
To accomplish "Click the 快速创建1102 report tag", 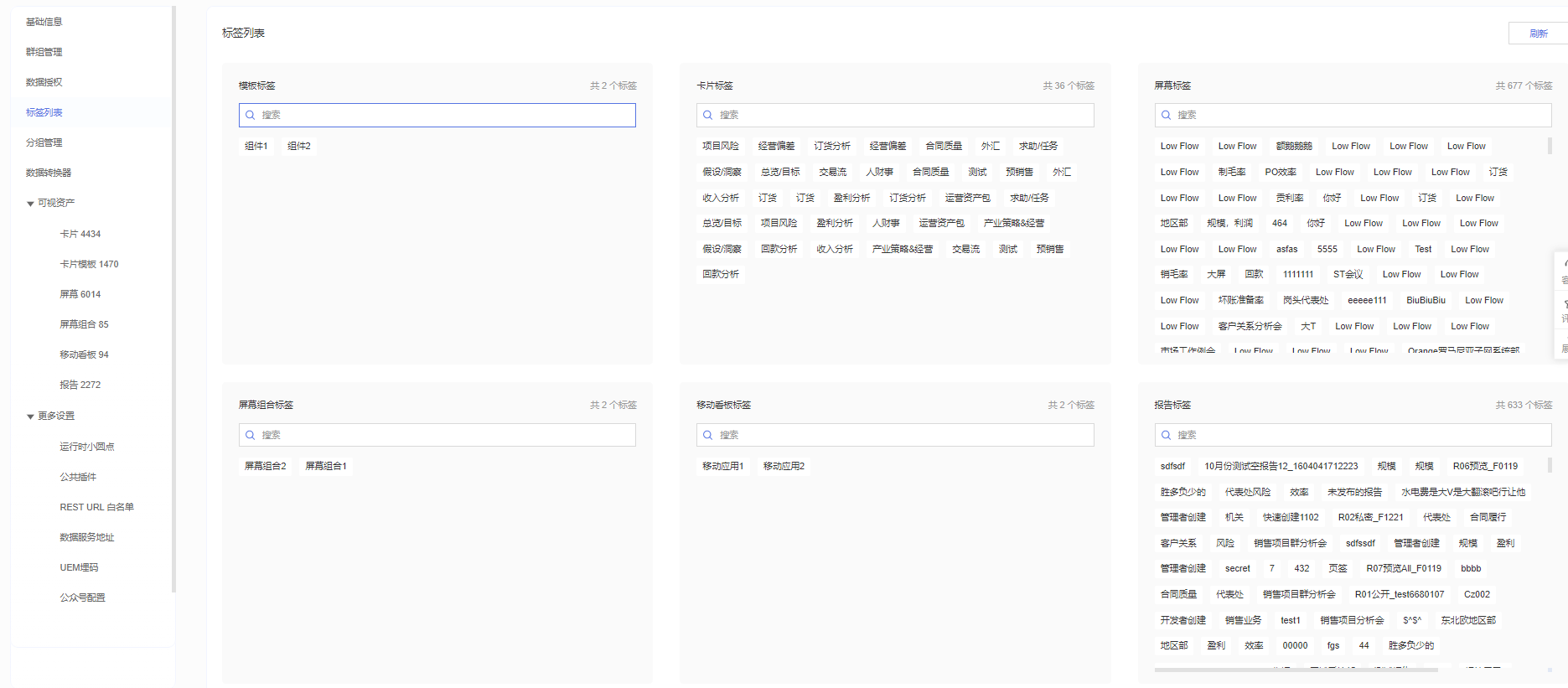I will [x=1291, y=517].
